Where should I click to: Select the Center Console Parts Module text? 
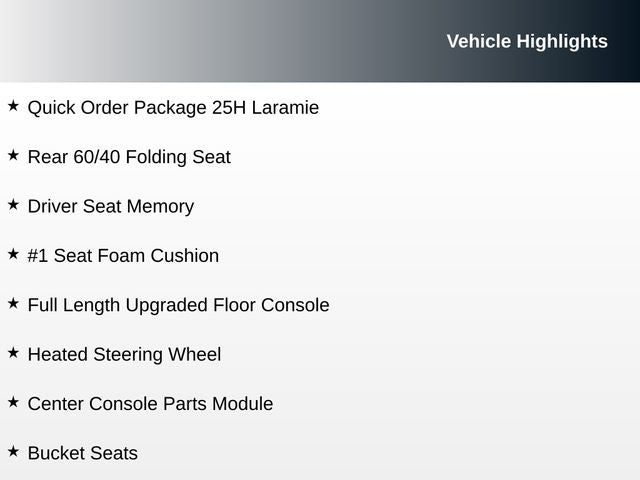point(150,404)
